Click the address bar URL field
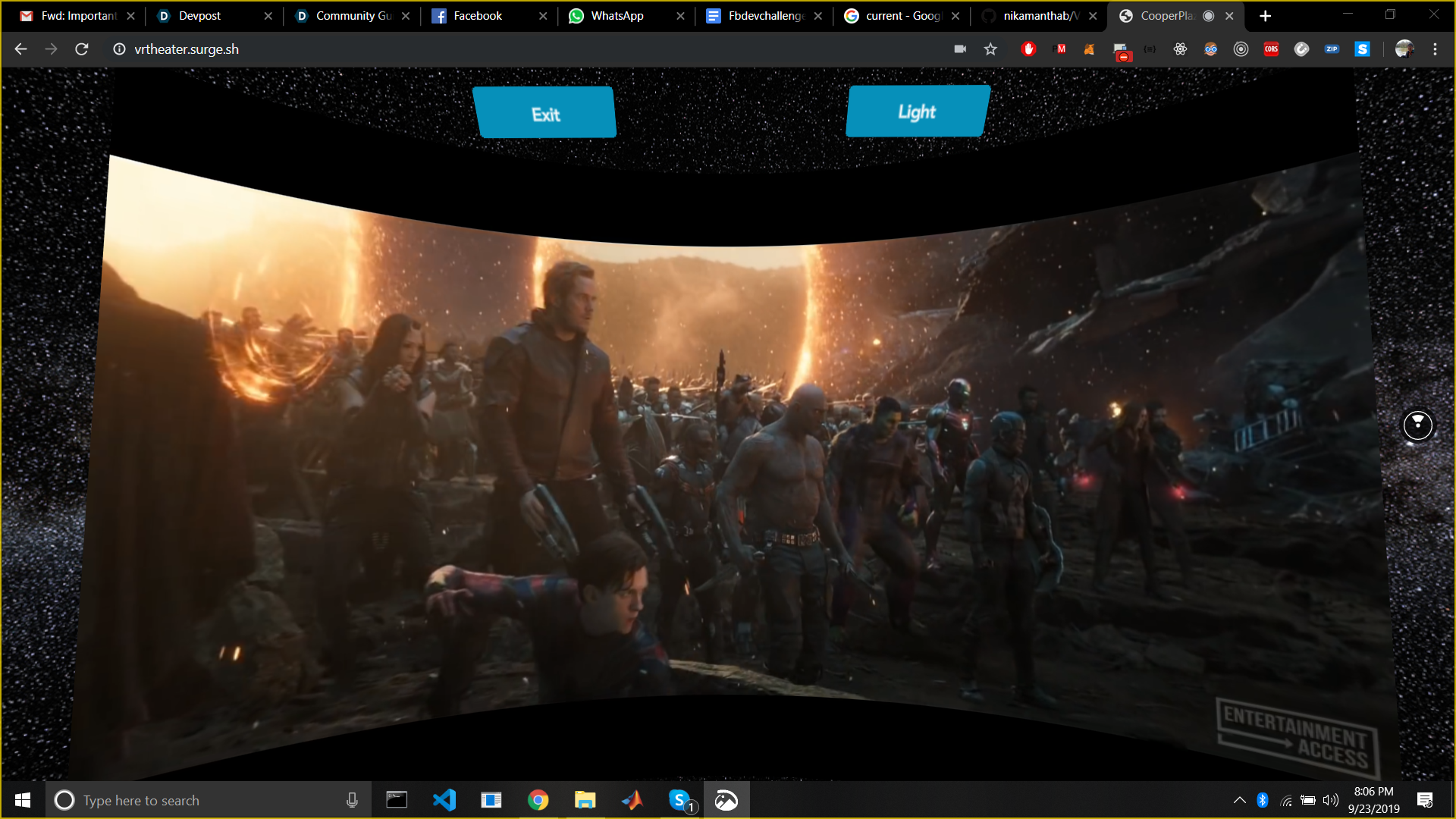Viewport: 1456px width, 819px height. [531, 49]
